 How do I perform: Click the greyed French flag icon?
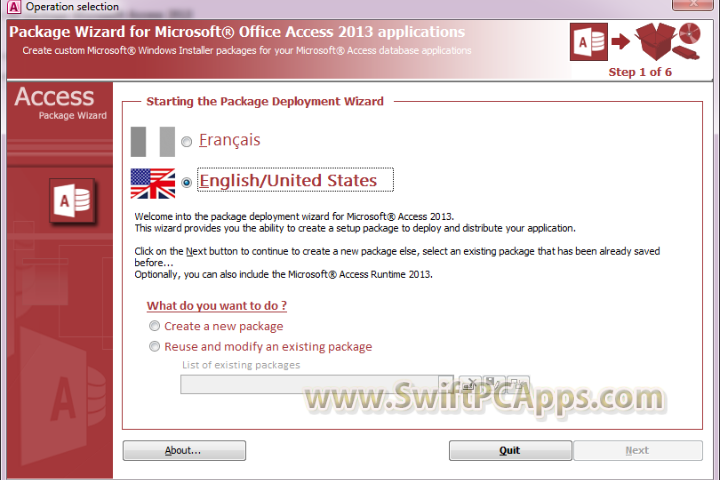pyautogui.click(x=153, y=141)
